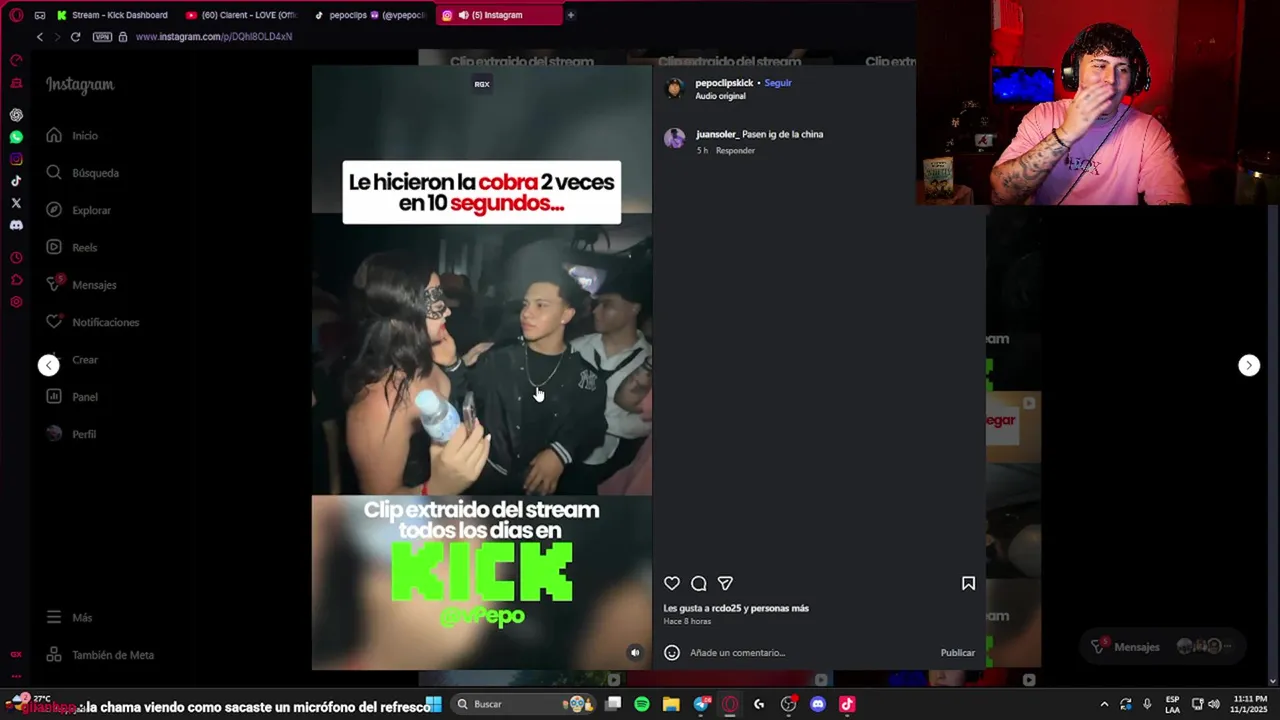Reload the current page
The height and width of the screenshot is (720, 1280).
[x=75, y=37]
